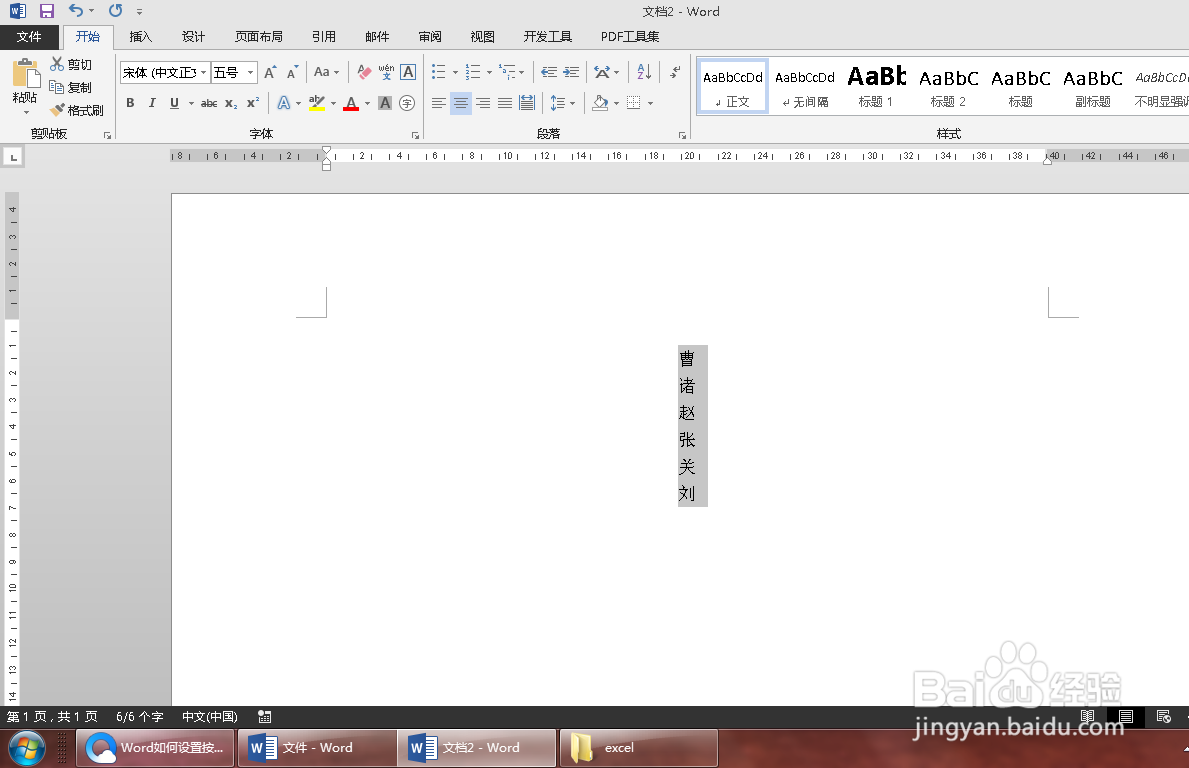Open the font name dropdown (宋体)
Viewport: 1189px width, 768px height.
pyautogui.click(x=203, y=72)
